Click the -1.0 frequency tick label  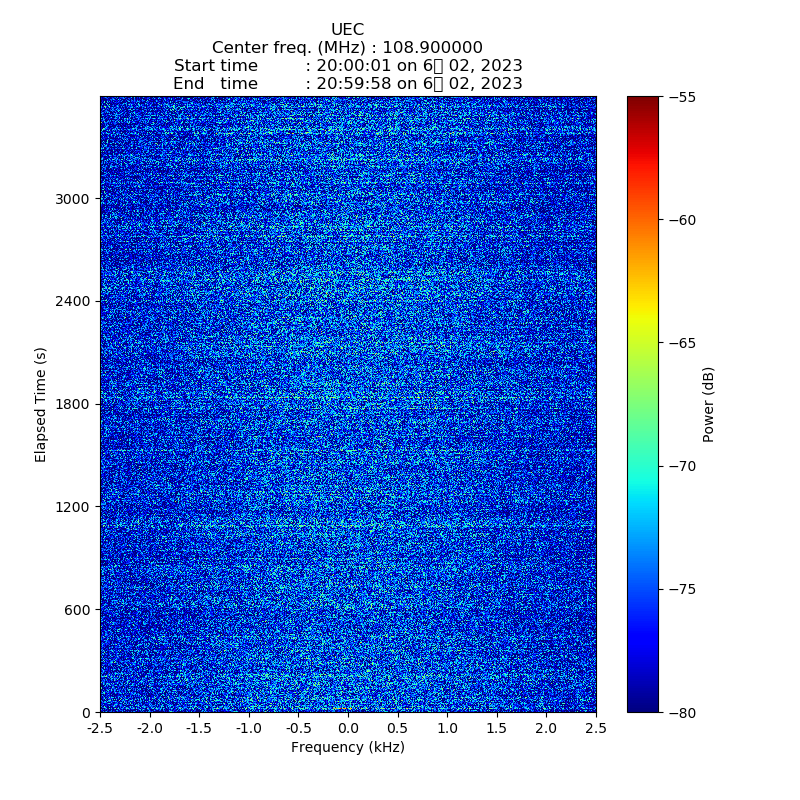click(248, 728)
